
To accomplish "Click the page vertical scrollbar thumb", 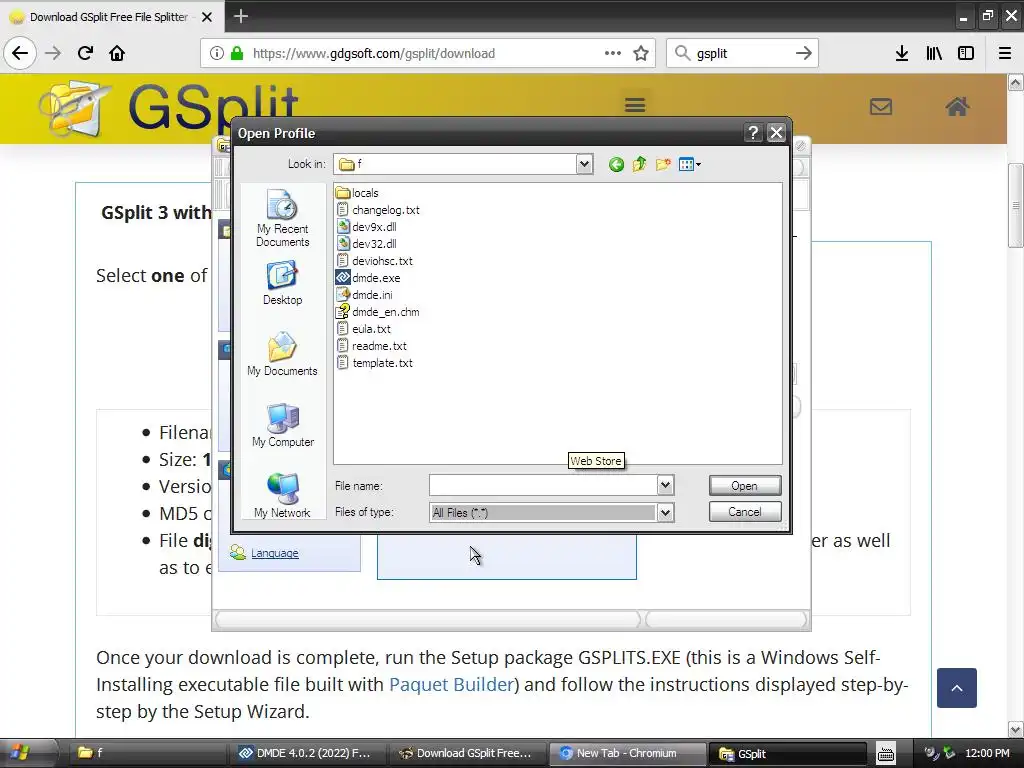I will point(1016,204).
